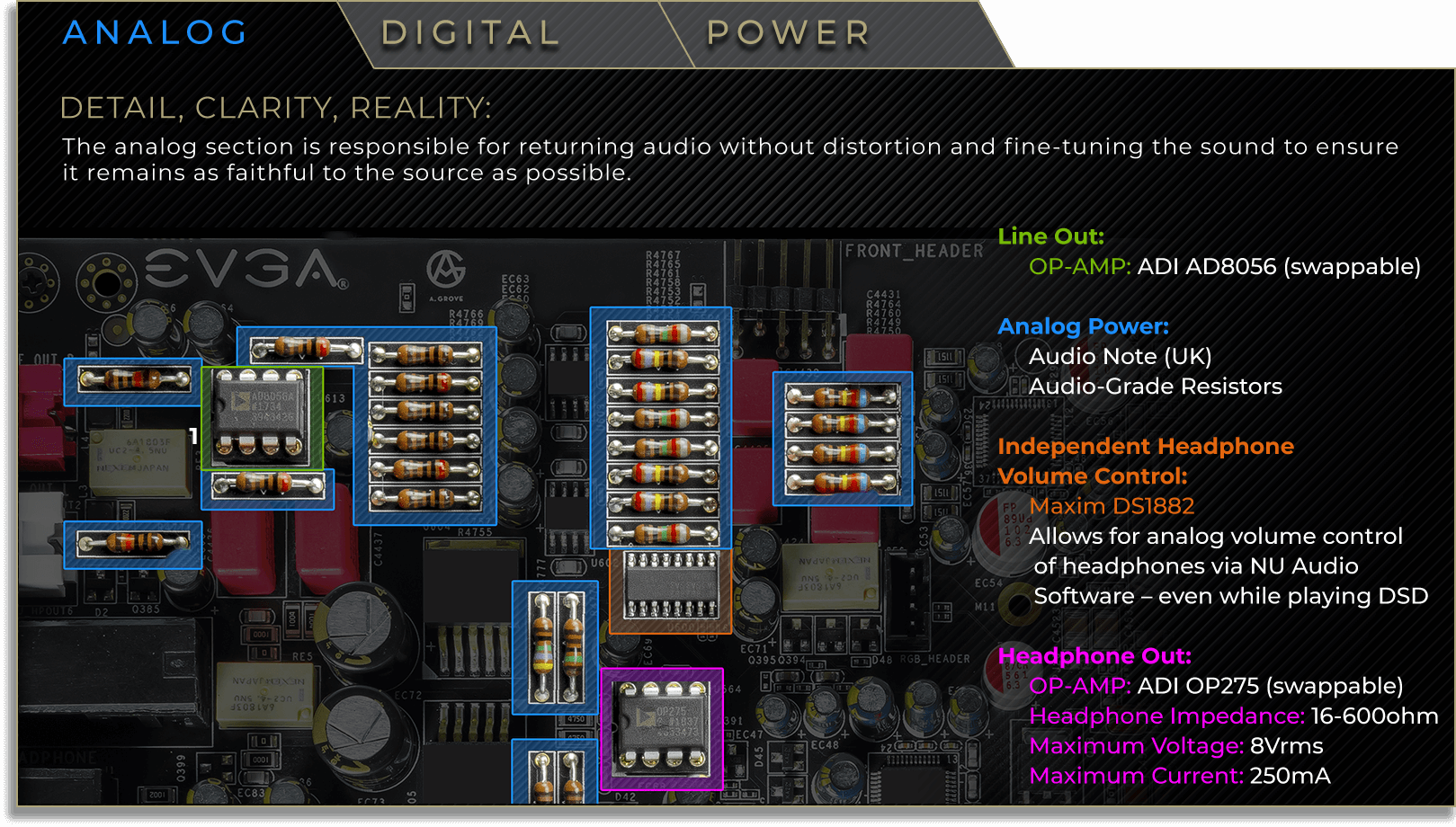Click the EVGA logo on the board
The height and width of the screenshot is (827, 1456).
click(x=246, y=269)
